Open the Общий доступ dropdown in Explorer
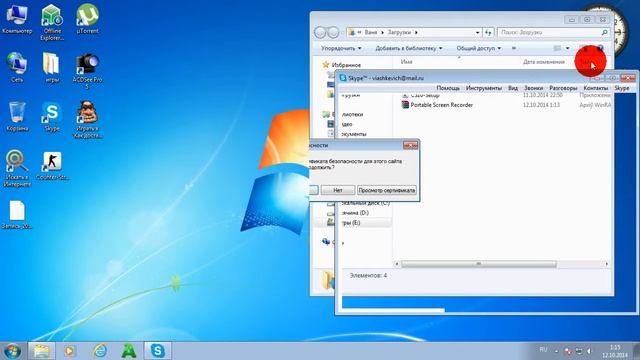Image resolution: width=640 pixels, height=360 pixels. pos(478,48)
